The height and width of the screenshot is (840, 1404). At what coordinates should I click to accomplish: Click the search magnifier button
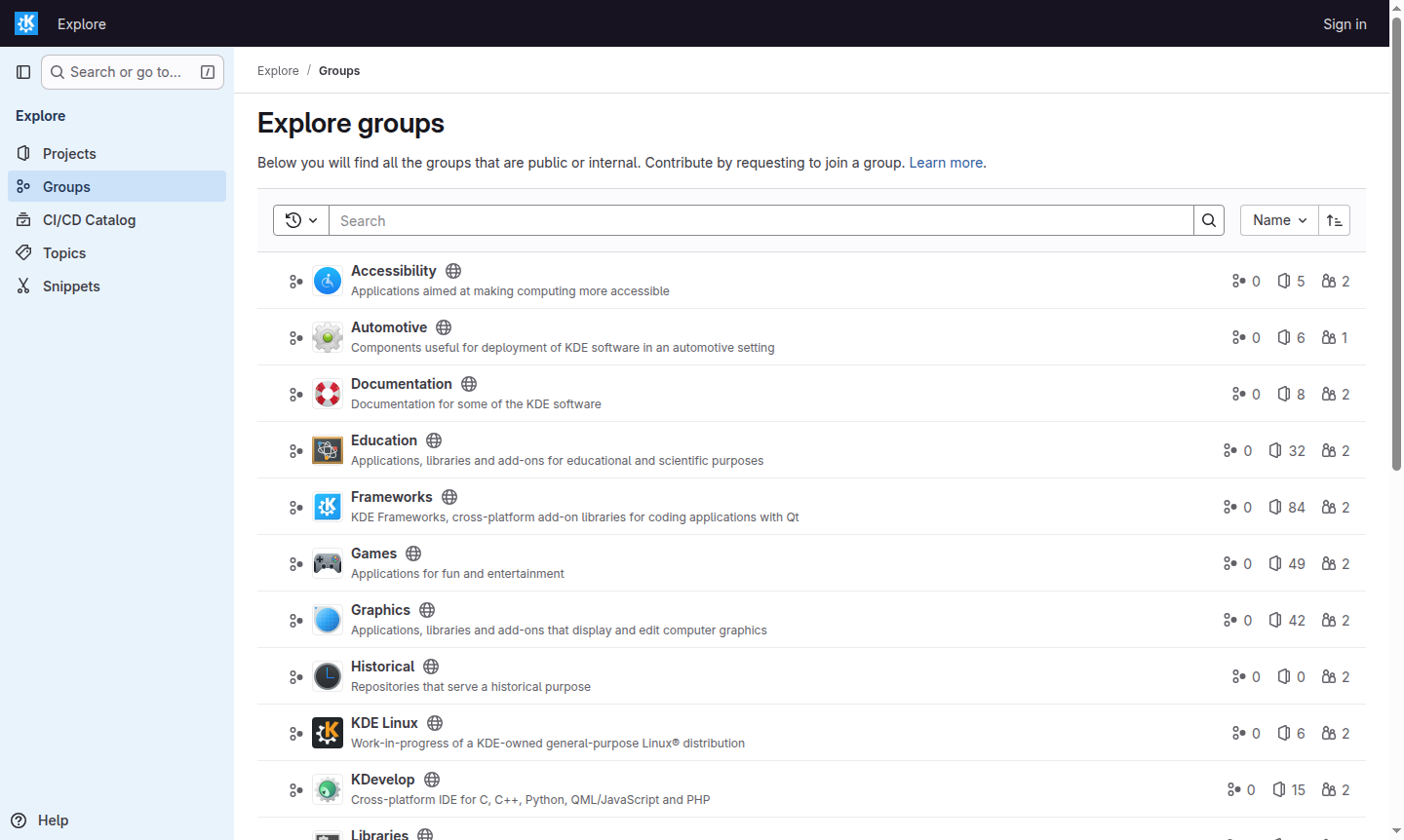click(x=1209, y=220)
